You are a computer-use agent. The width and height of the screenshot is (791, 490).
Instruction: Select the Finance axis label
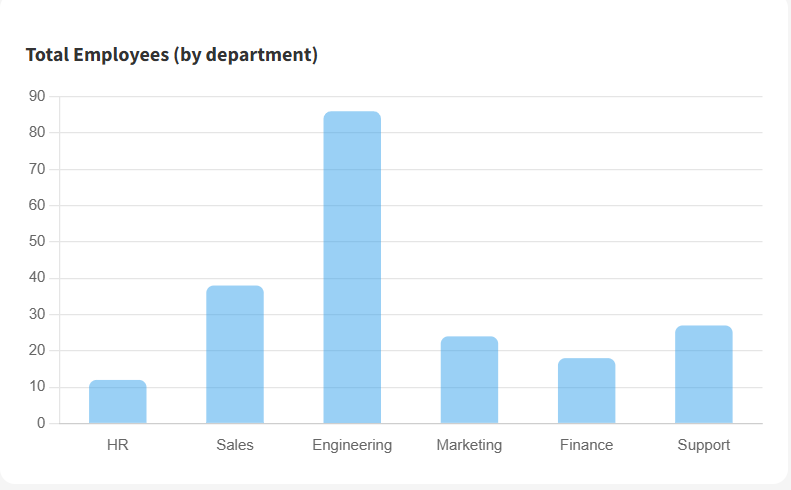coord(586,445)
